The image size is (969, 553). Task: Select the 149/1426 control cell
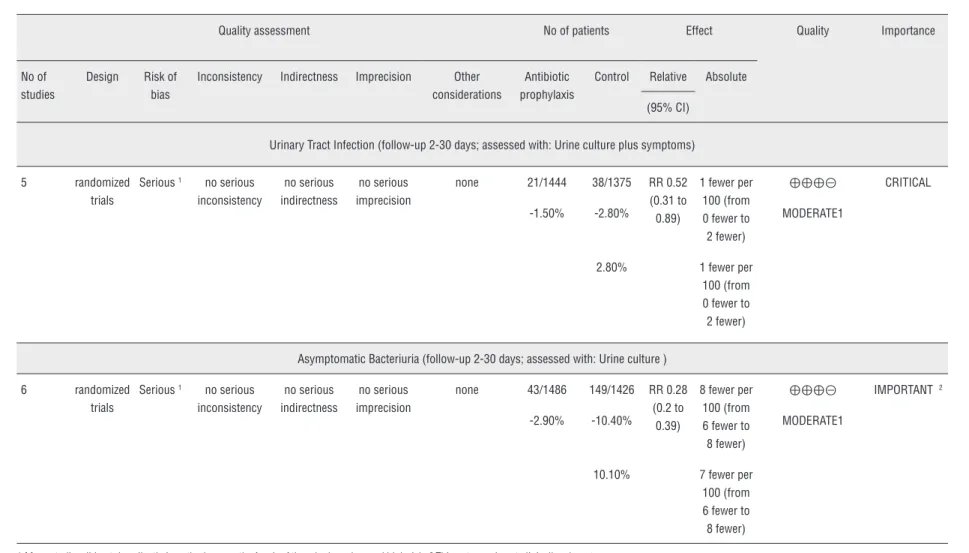click(x=612, y=390)
